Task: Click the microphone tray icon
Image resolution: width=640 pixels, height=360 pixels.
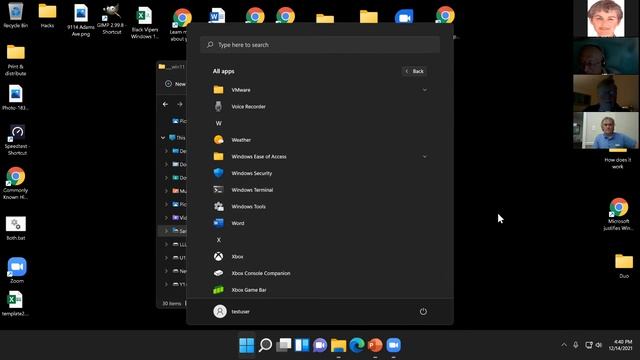Action: tap(576, 345)
